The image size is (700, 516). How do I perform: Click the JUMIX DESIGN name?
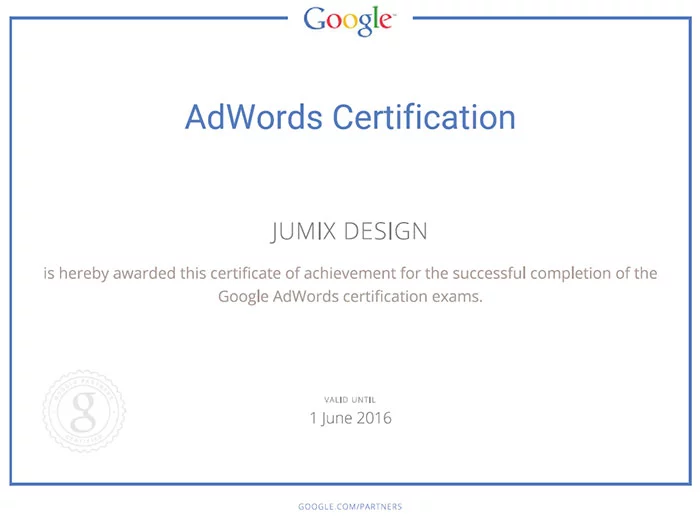(x=349, y=231)
